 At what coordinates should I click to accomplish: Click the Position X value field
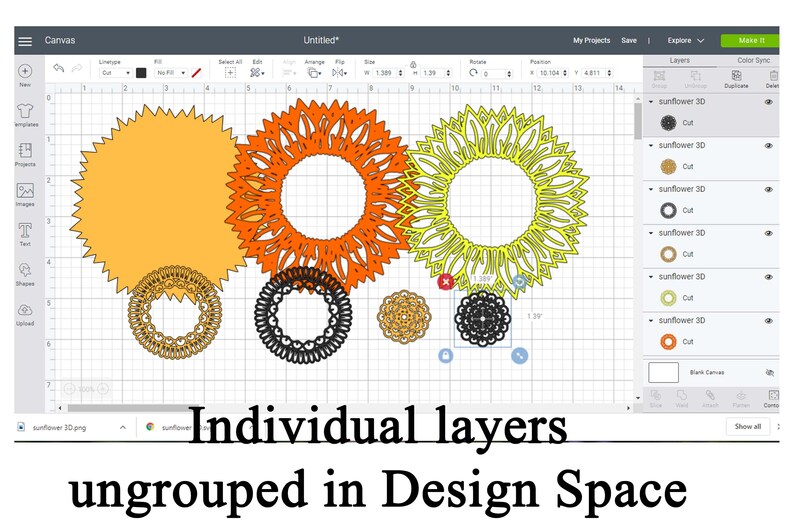[552, 73]
